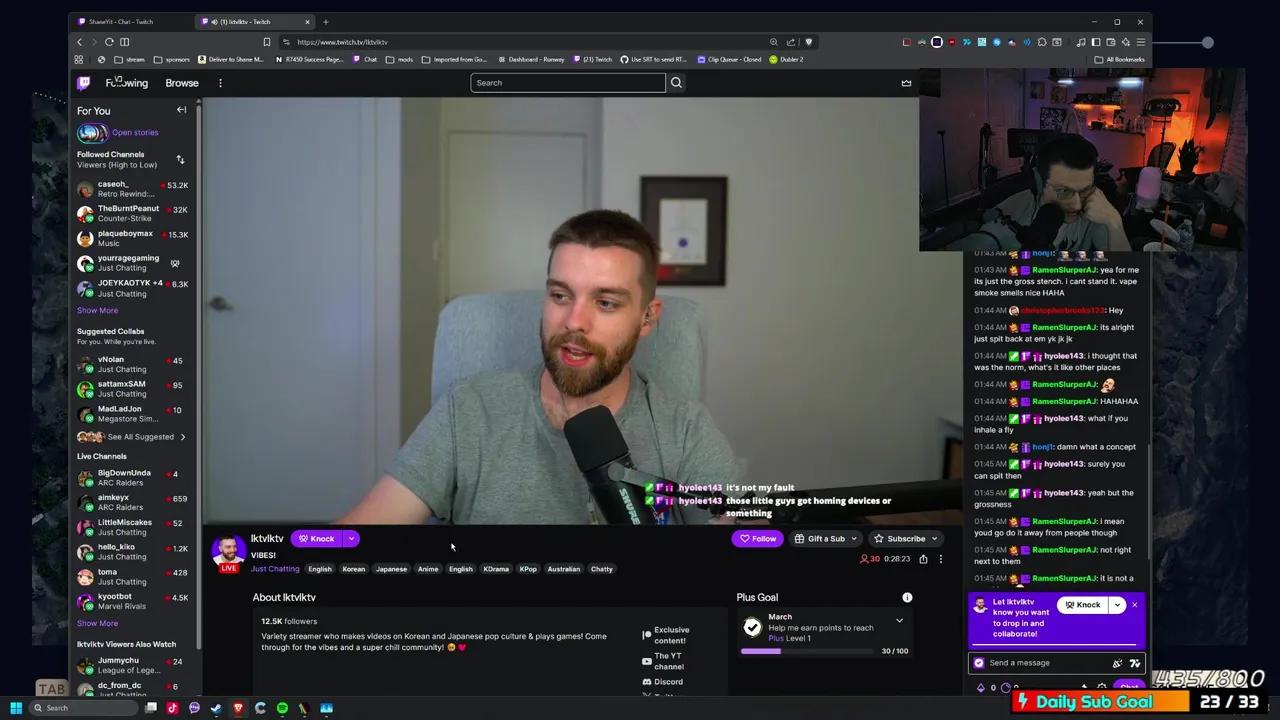Click the lktvlktv channel avatar

pos(228,552)
